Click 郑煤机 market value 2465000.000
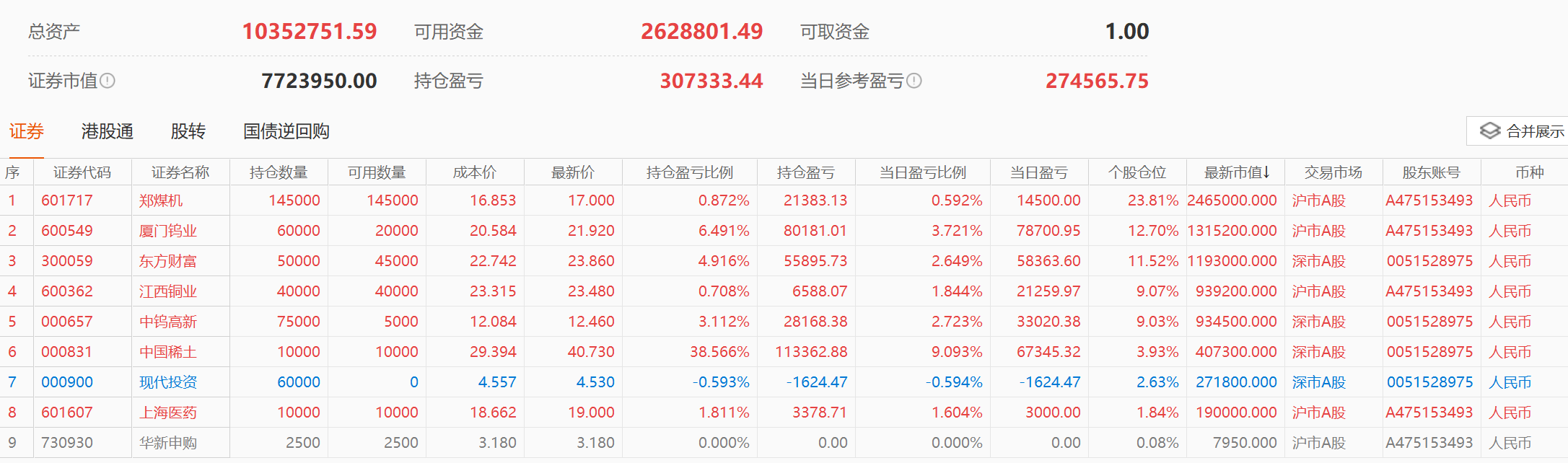The height and width of the screenshot is (463, 1568). (x=1232, y=200)
